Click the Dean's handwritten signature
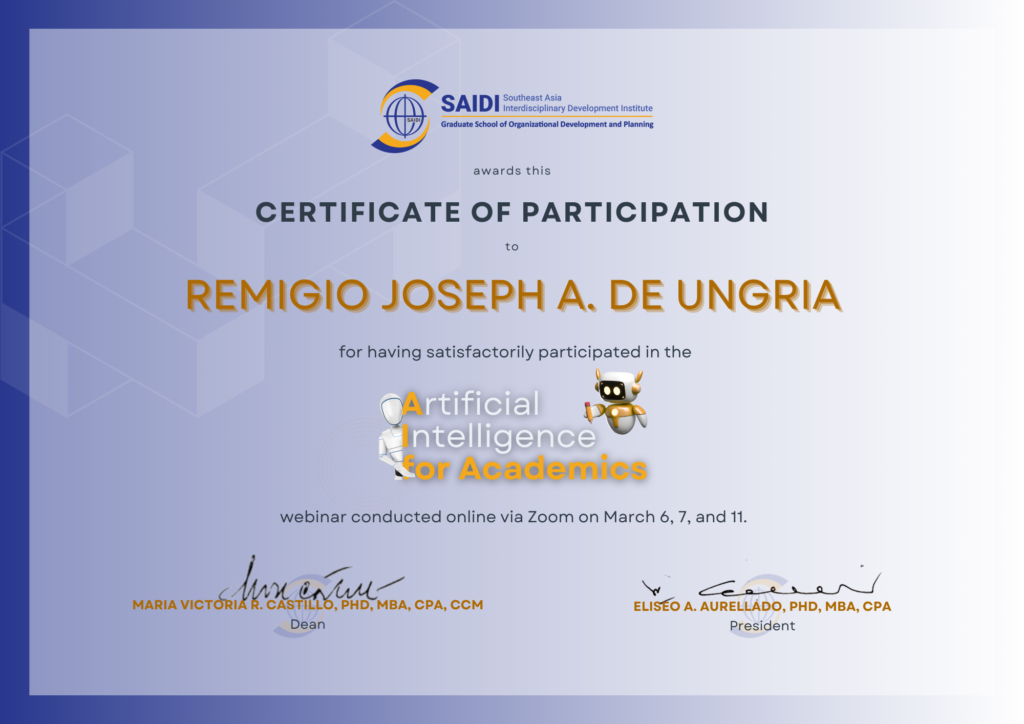 point(306,580)
